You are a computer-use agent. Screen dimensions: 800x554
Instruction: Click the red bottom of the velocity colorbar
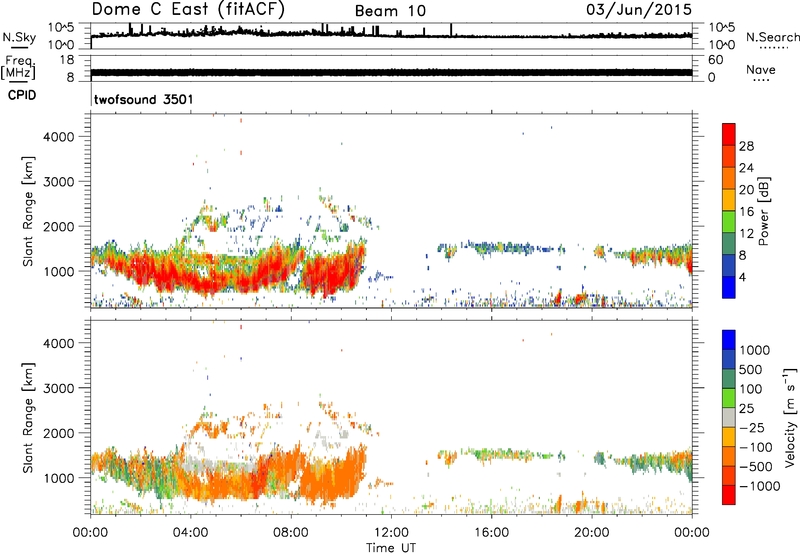tap(729, 495)
